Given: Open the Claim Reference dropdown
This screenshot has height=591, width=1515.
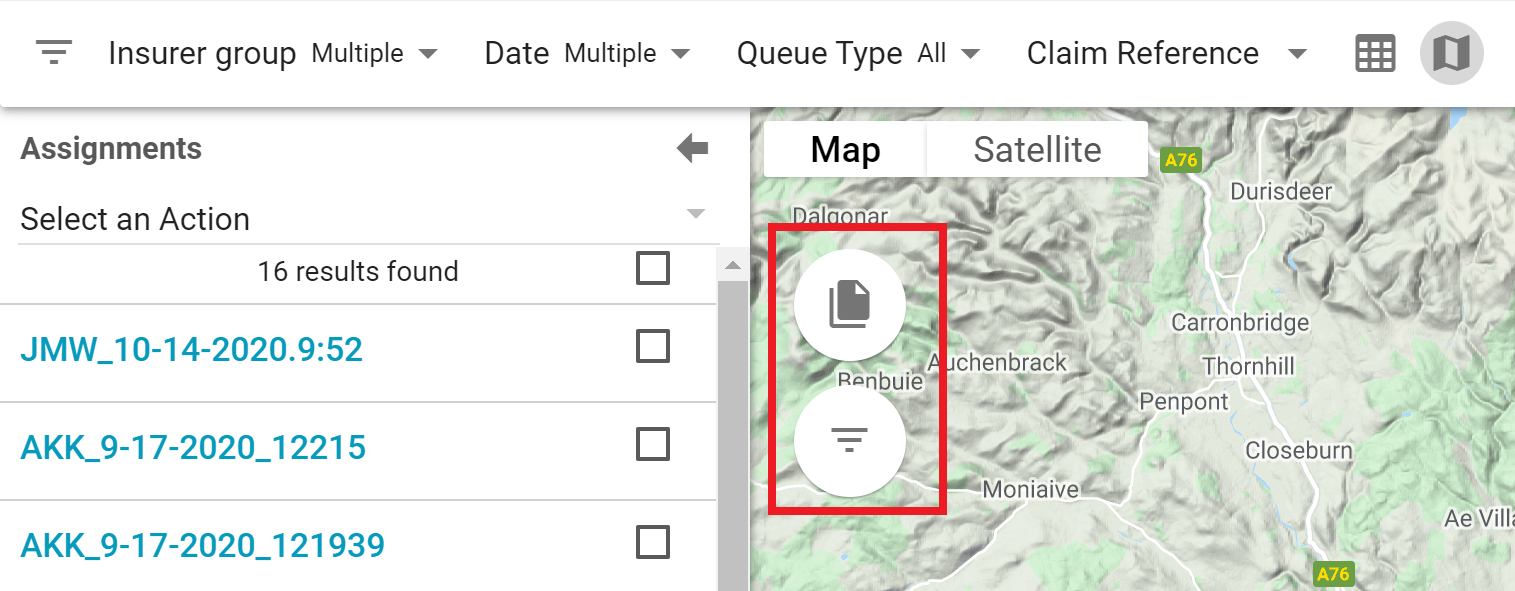Looking at the screenshot, I should (x=1297, y=55).
